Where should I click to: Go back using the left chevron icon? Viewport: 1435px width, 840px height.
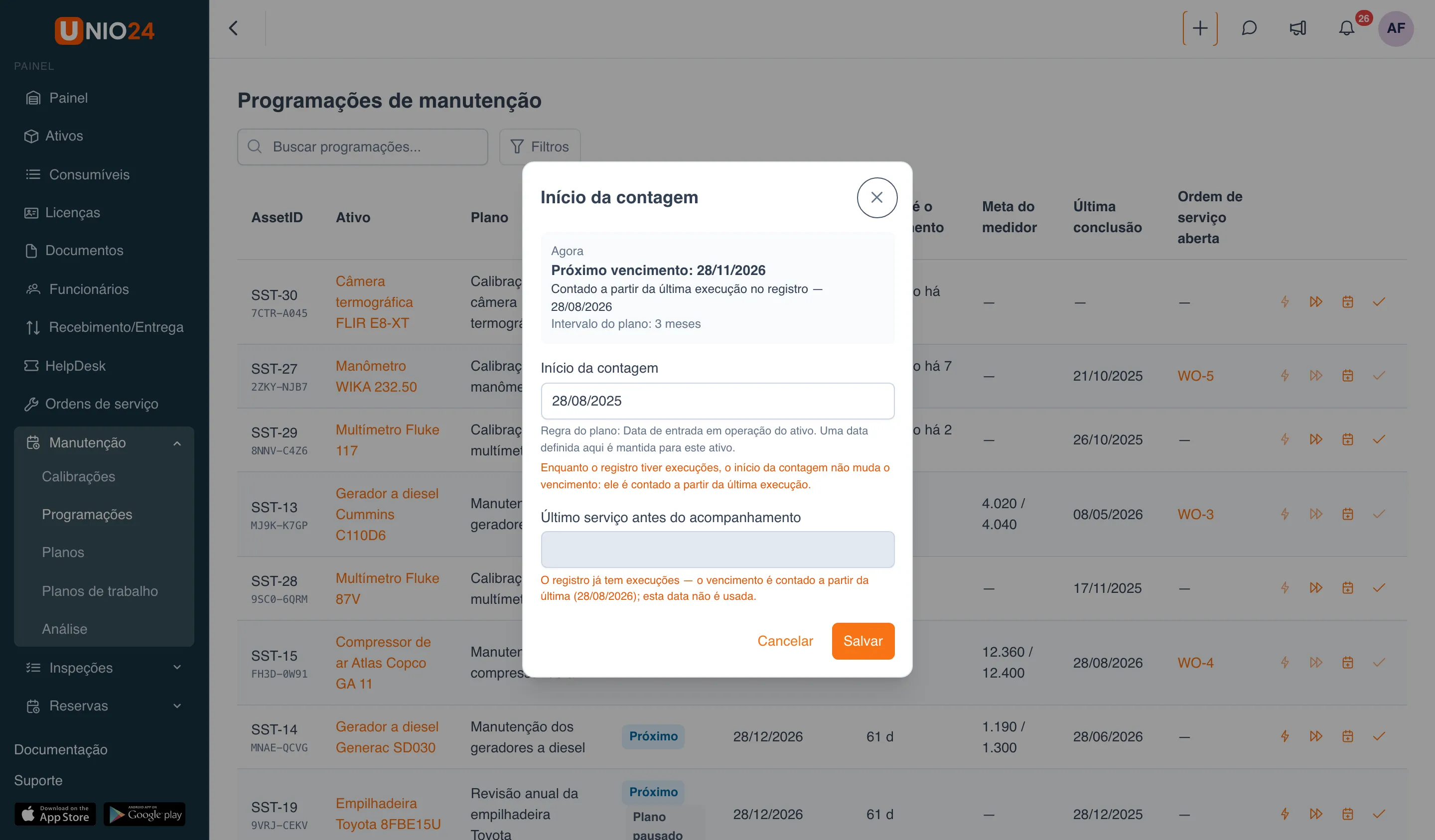tap(233, 28)
